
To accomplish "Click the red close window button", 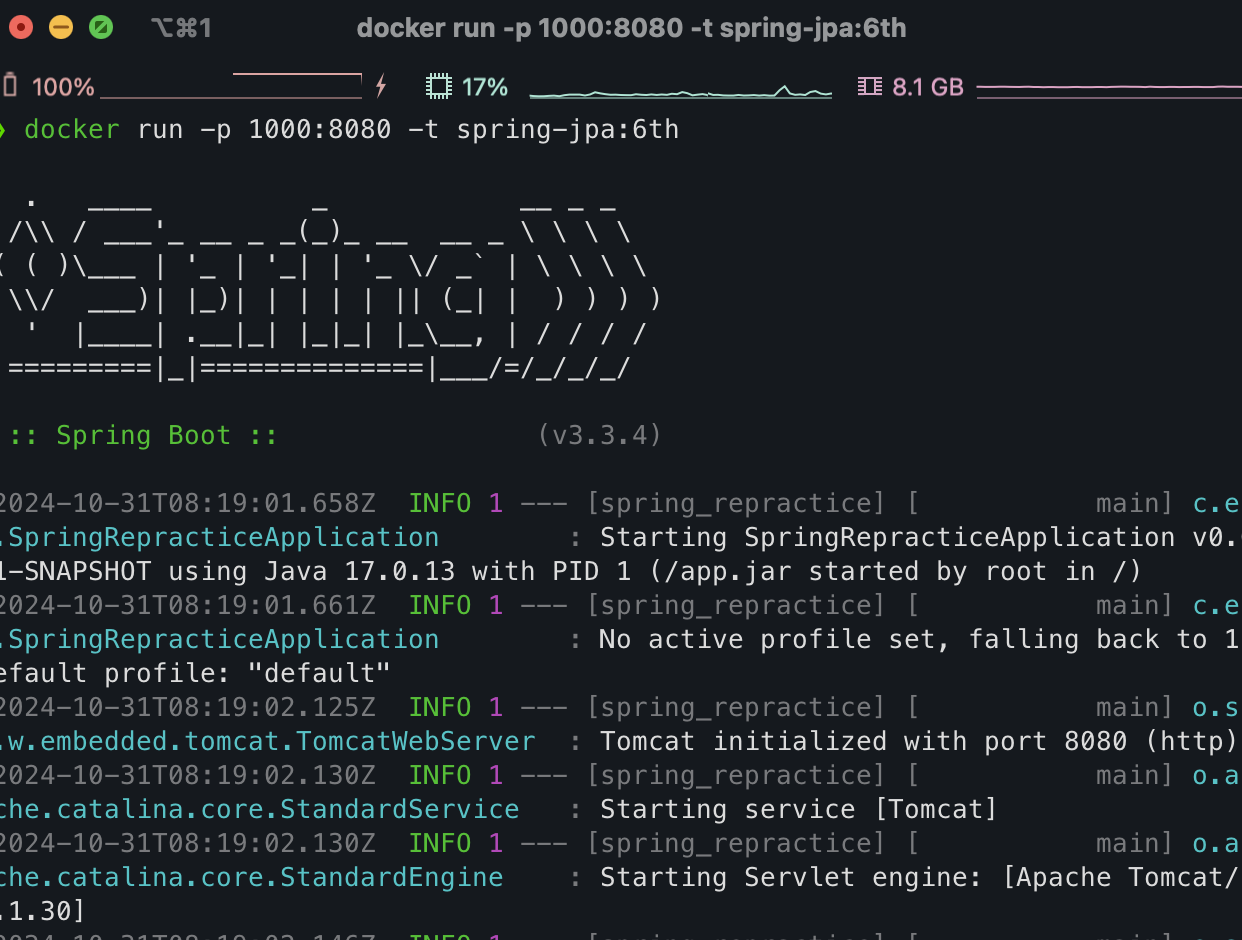I will click(x=20, y=28).
